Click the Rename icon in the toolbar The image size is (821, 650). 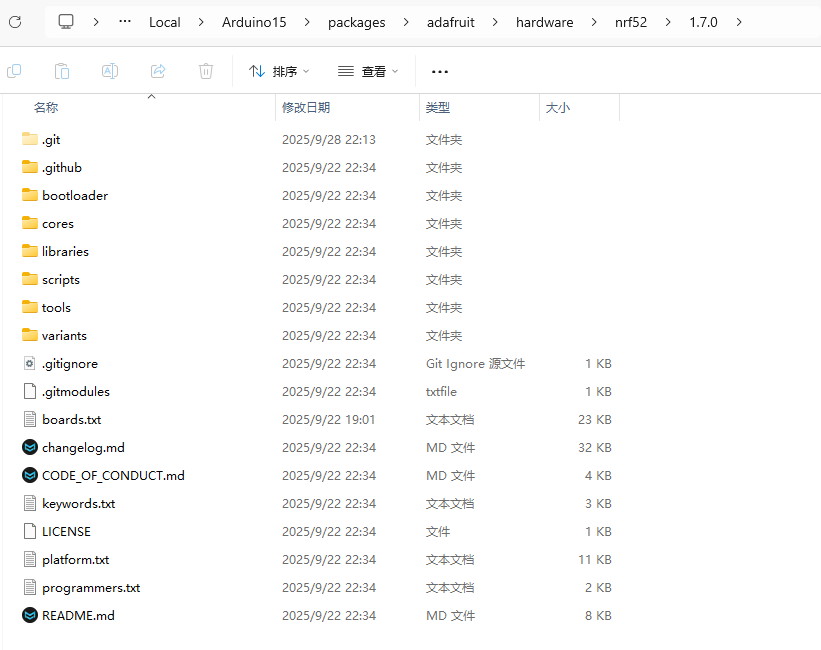pyautogui.click(x=110, y=71)
